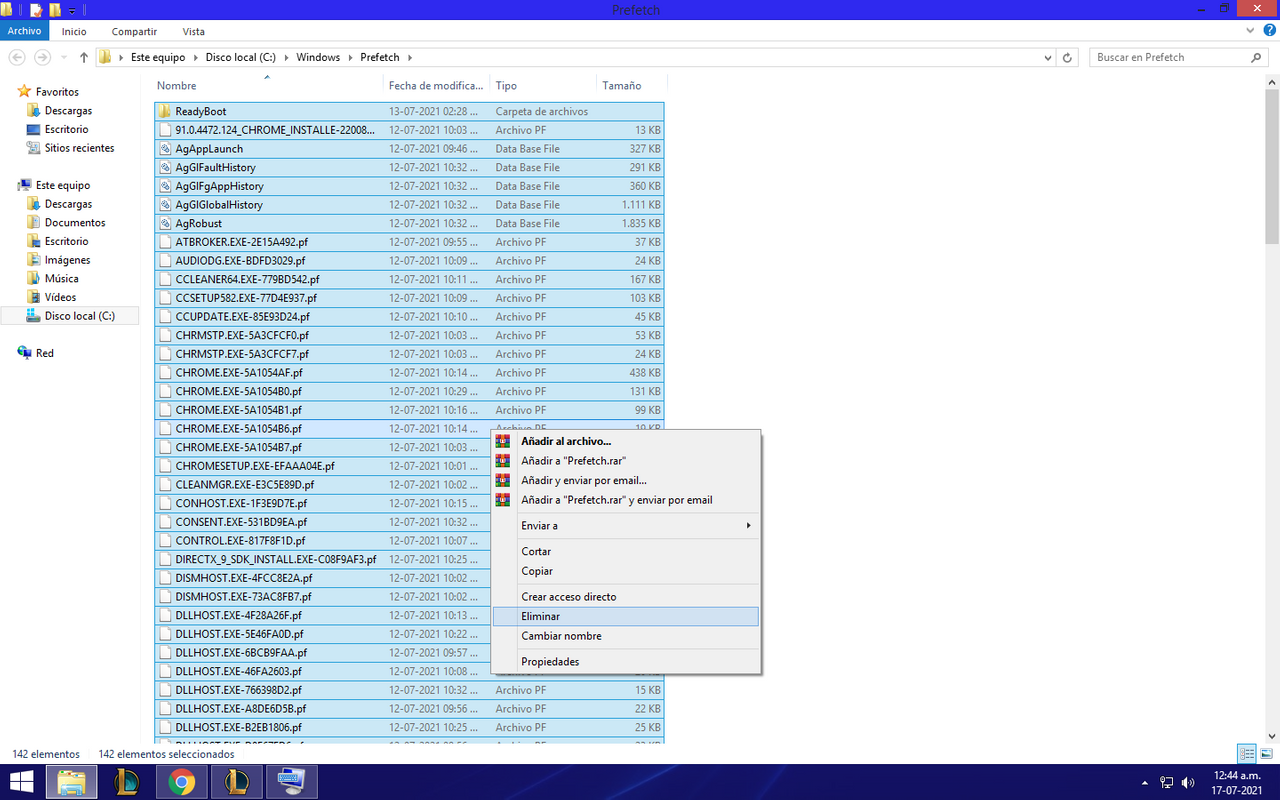Open the computer application taskbar icon
Screen dimensions: 1280x800
(x=291, y=781)
